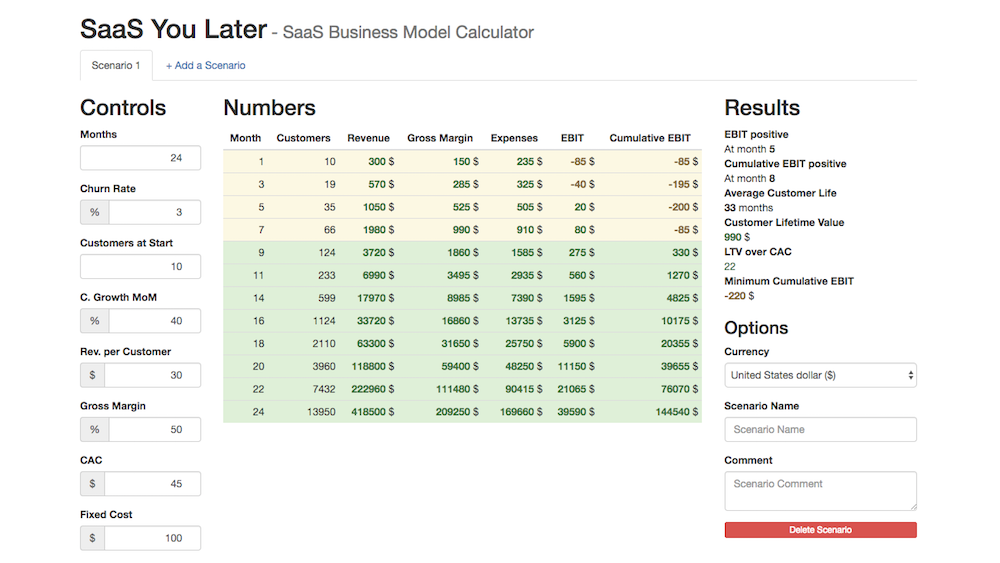Click the dollar addon beside CAC
The height and width of the screenshot is (563, 1000).
point(93,484)
